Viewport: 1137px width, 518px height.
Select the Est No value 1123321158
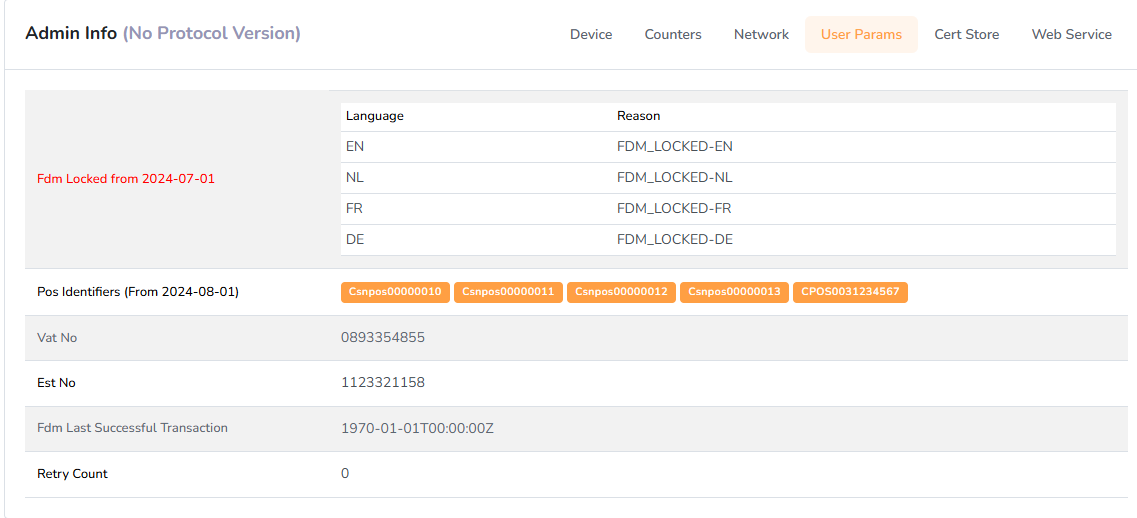point(383,383)
